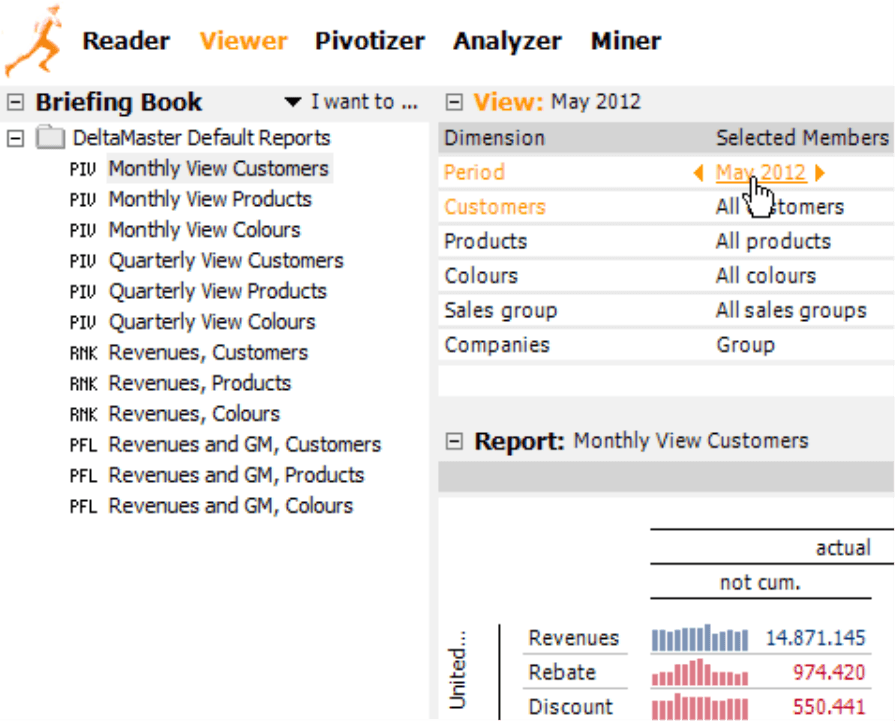Open the Monthly View Colours report

204,230
